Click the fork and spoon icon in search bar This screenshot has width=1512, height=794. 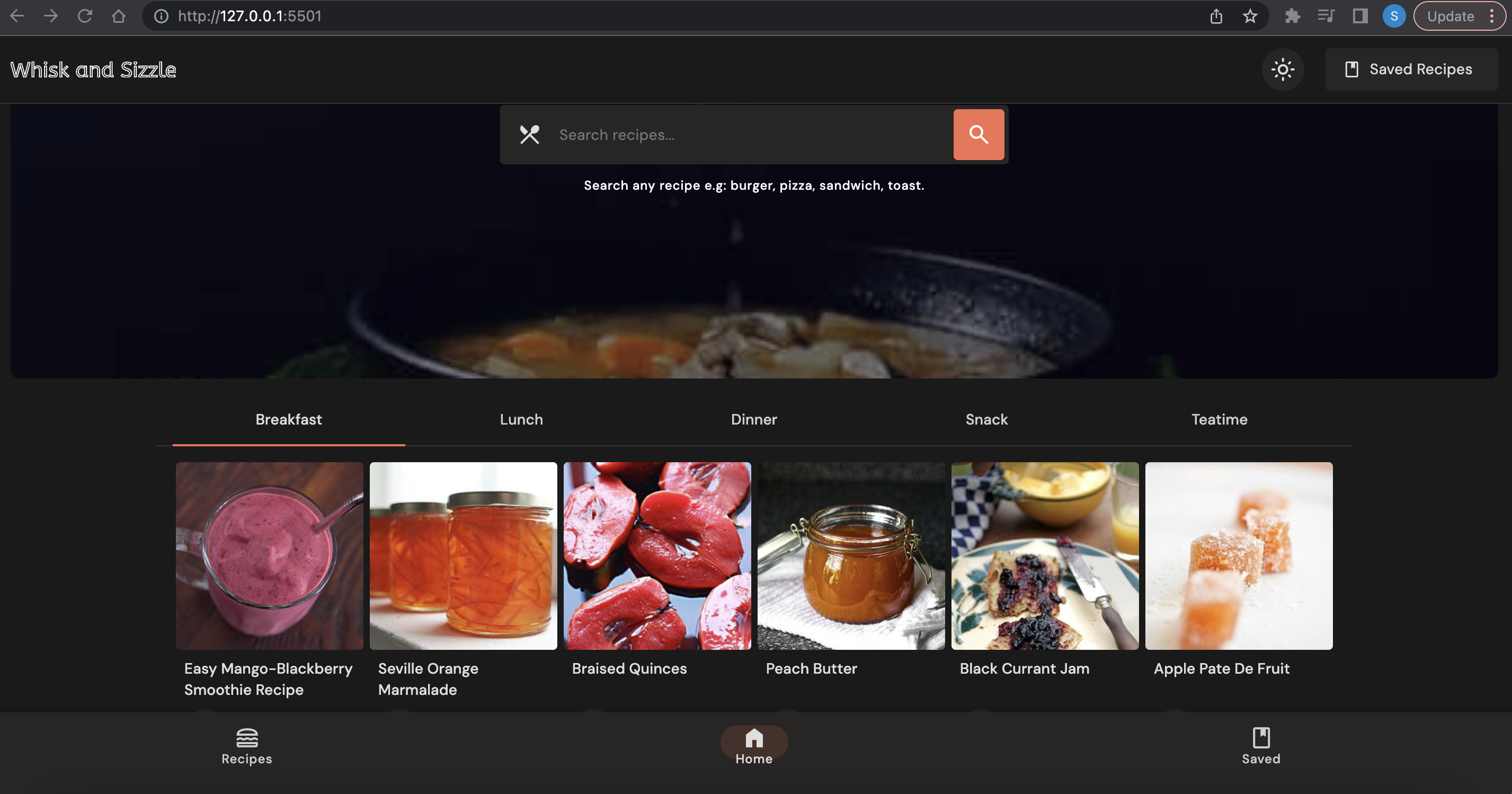(x=529, y=135)
